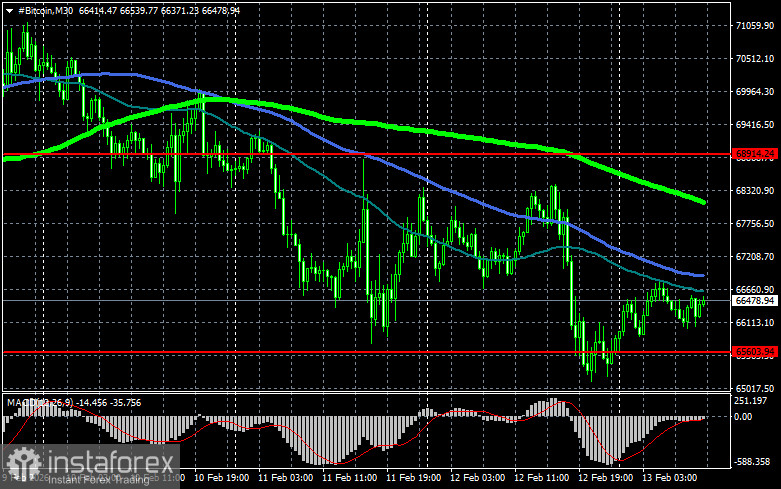Viewport: 781px width, 489px height.
Task: Click the 12 Feb 19:00 time label
Action: point(606,478)
